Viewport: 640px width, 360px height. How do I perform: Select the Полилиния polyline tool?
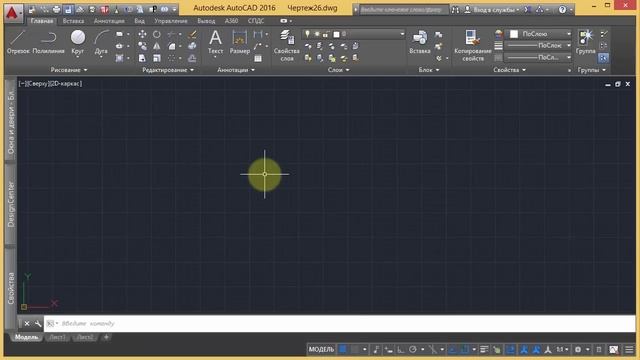click(48, 42)
